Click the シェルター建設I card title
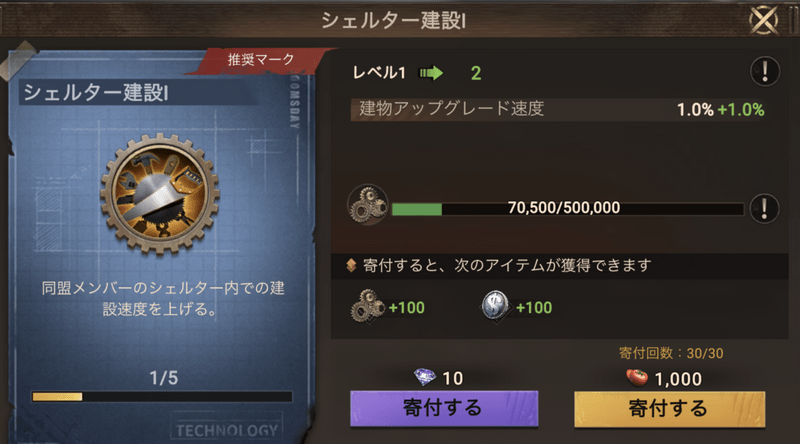This screenshot has width=800, height=444. click(96, 93)
